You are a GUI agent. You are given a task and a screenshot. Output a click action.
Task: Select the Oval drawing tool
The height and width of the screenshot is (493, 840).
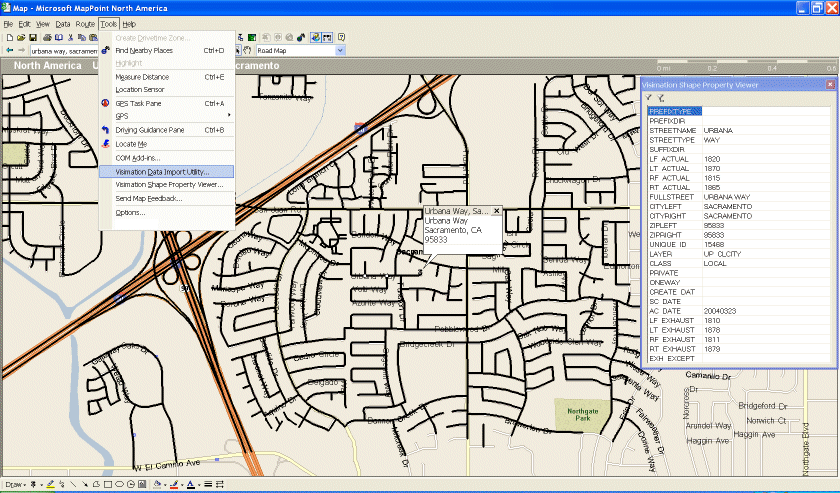[x=119, y=484]
